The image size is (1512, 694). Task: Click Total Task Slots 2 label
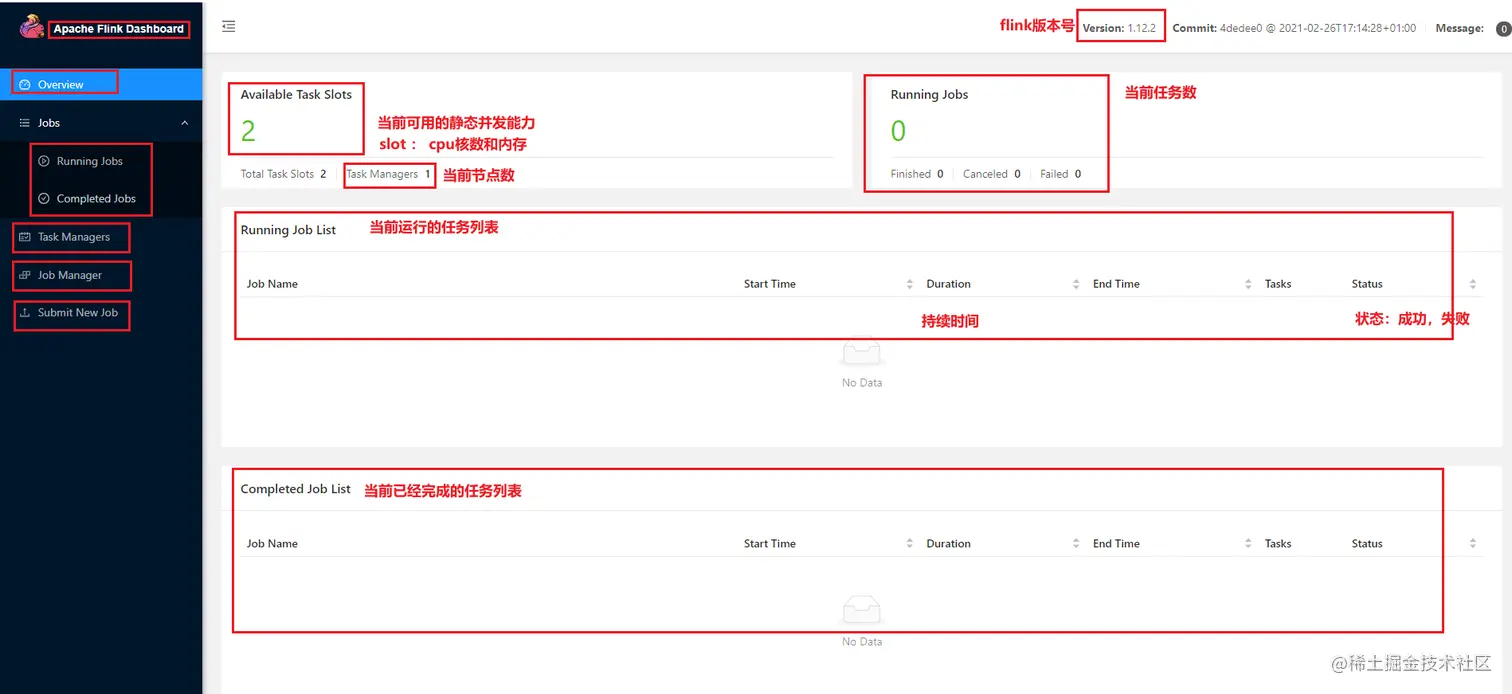pos(283,174)
